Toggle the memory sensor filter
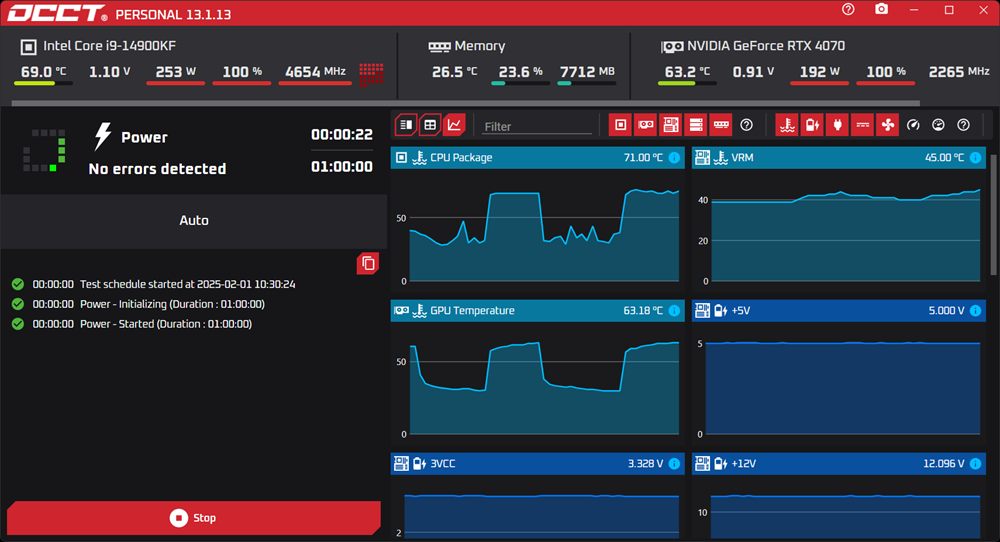1000x542 pixels. pyautogui.click(x=721, y=125)
